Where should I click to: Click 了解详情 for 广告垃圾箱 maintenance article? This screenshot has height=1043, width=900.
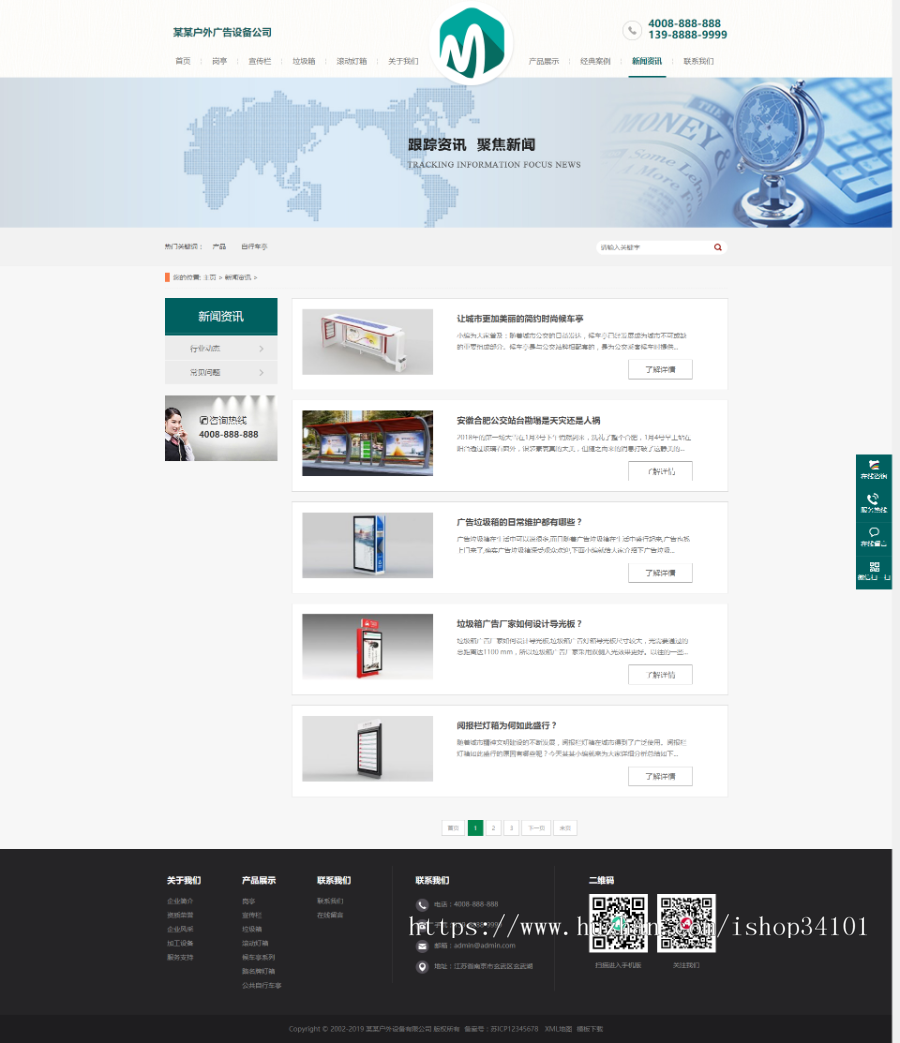coord(661,573)
